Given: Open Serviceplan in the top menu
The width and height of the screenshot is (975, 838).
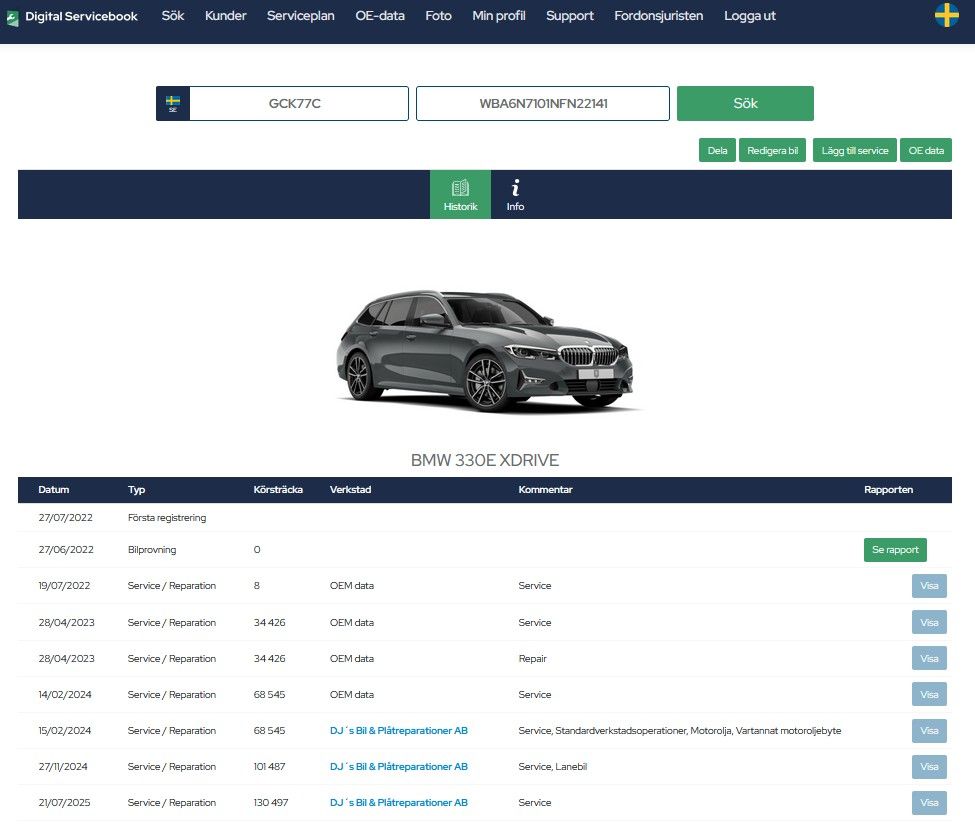Looking at the screenshot, I should tap(300, 16).
